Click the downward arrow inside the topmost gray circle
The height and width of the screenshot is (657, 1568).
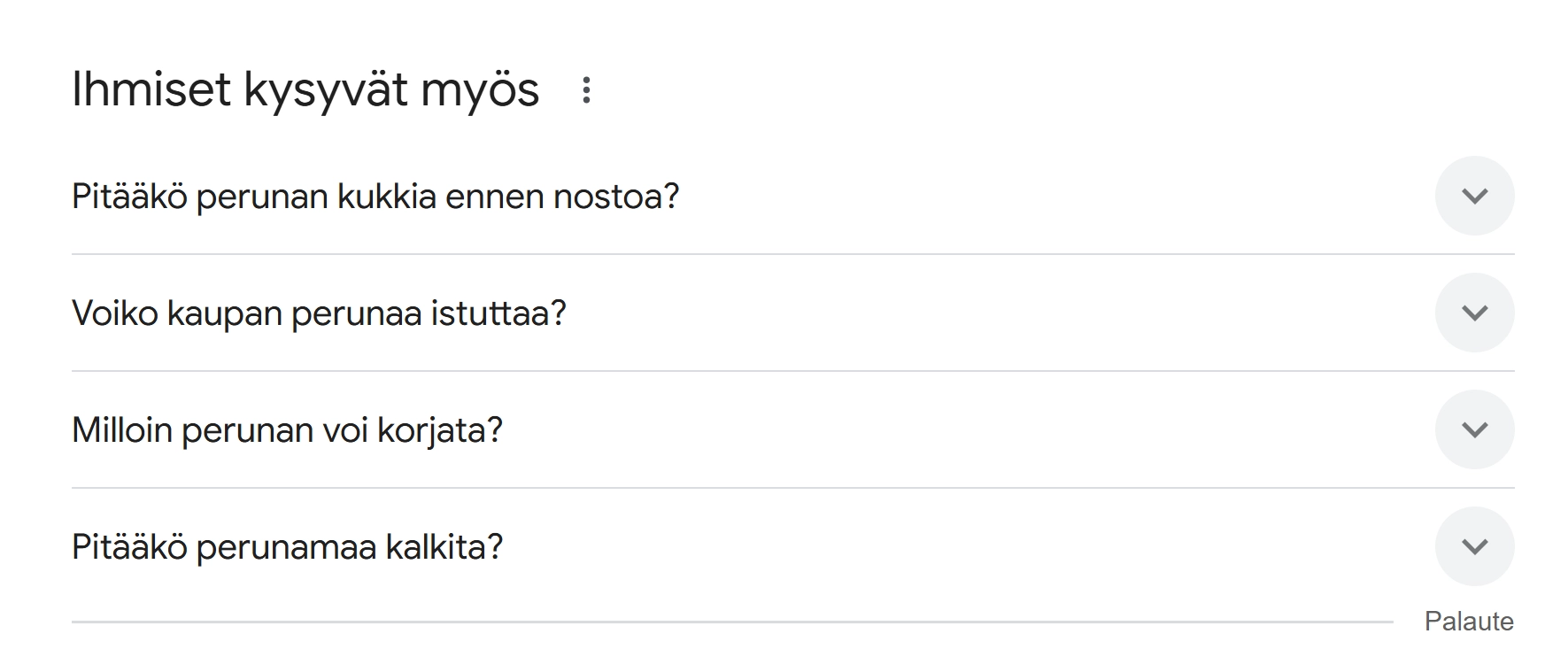1474,194
